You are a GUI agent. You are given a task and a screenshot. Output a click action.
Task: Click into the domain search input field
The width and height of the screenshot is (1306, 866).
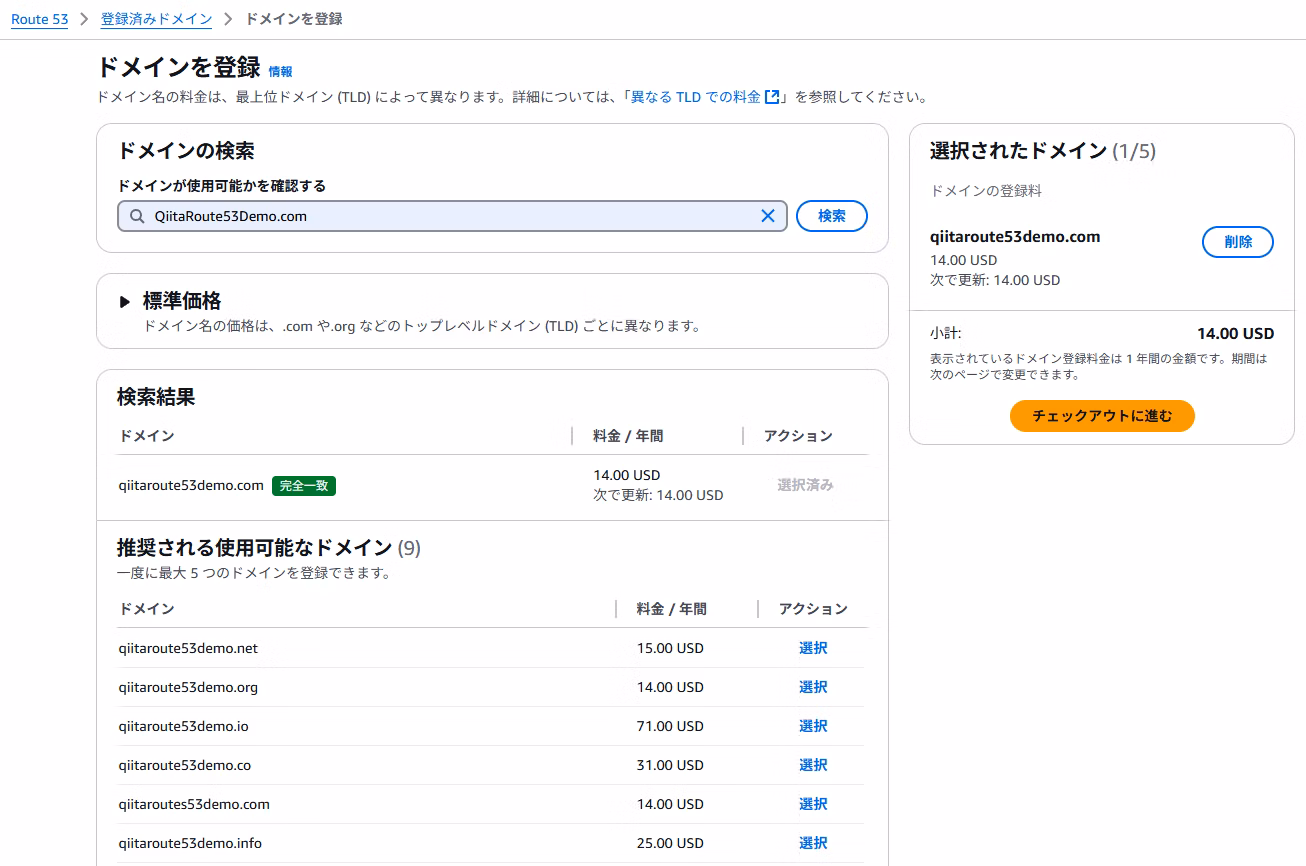point(450,216)
